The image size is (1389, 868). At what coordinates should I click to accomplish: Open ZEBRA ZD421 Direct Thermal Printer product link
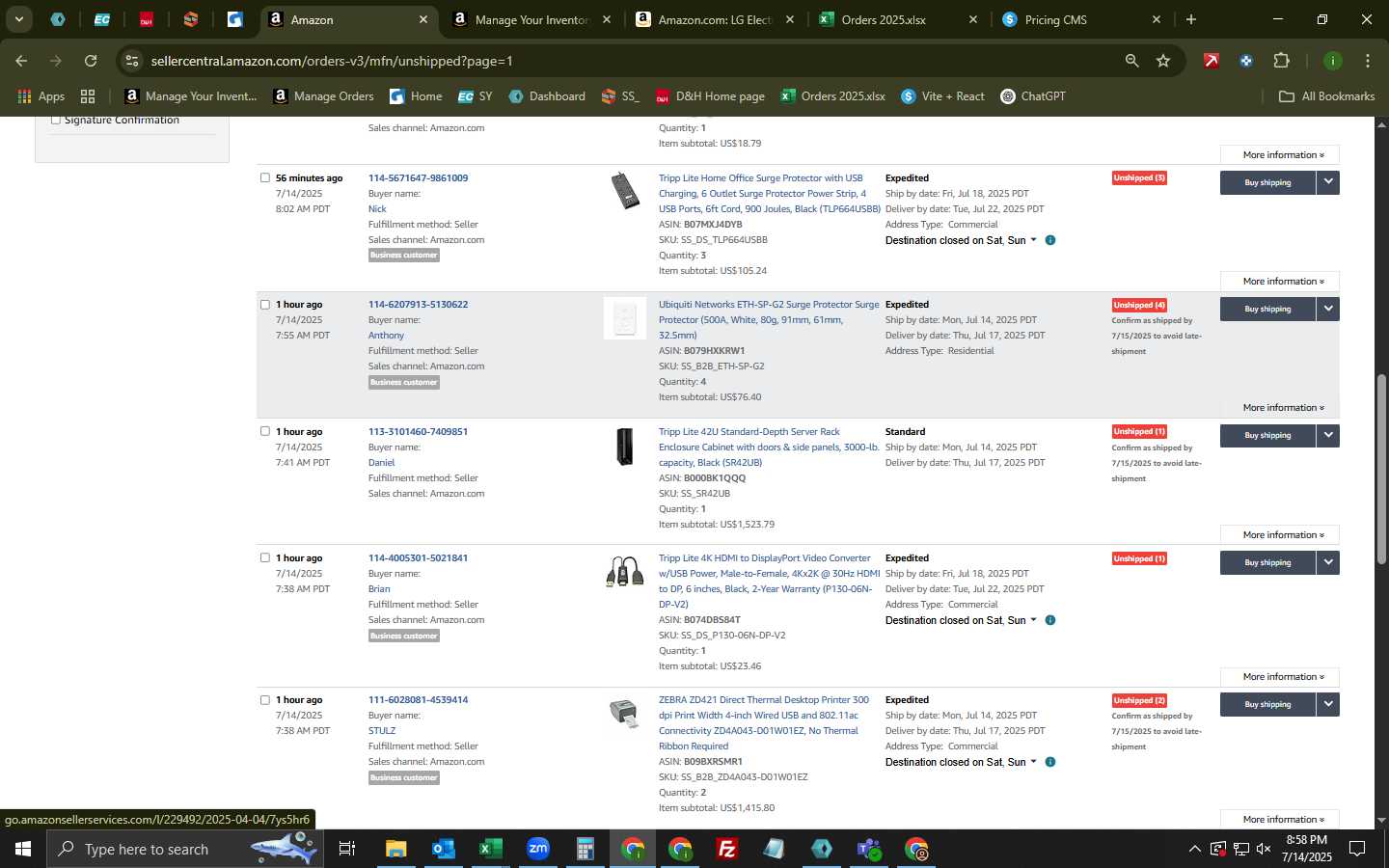click(764, 722)
